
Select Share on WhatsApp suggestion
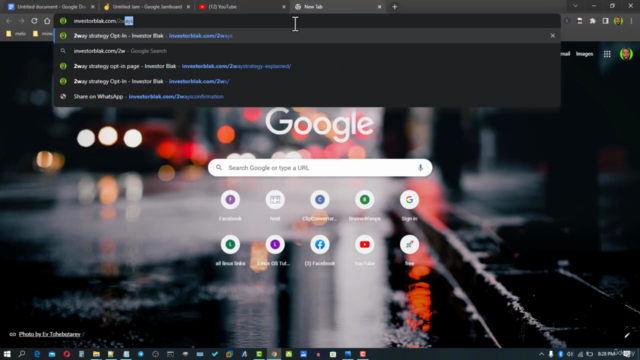tap(307, 96)
